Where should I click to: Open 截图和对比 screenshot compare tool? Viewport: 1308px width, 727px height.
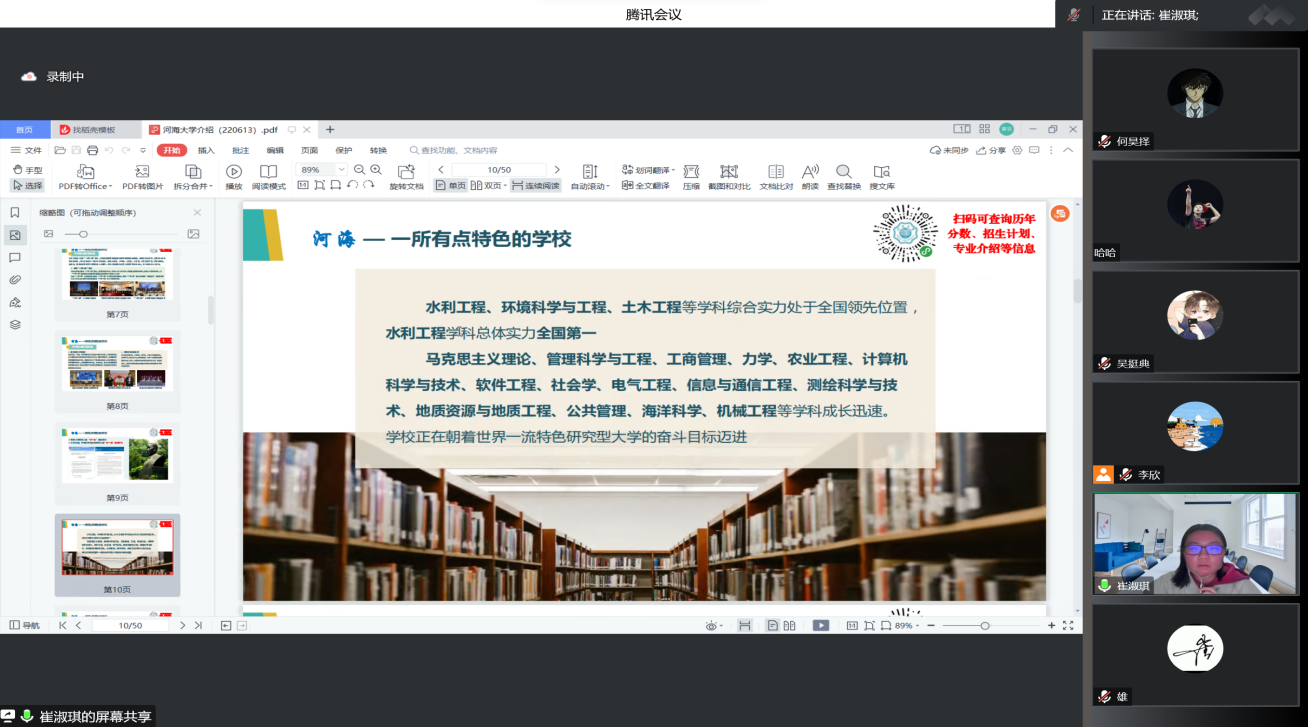coord(729,176)
